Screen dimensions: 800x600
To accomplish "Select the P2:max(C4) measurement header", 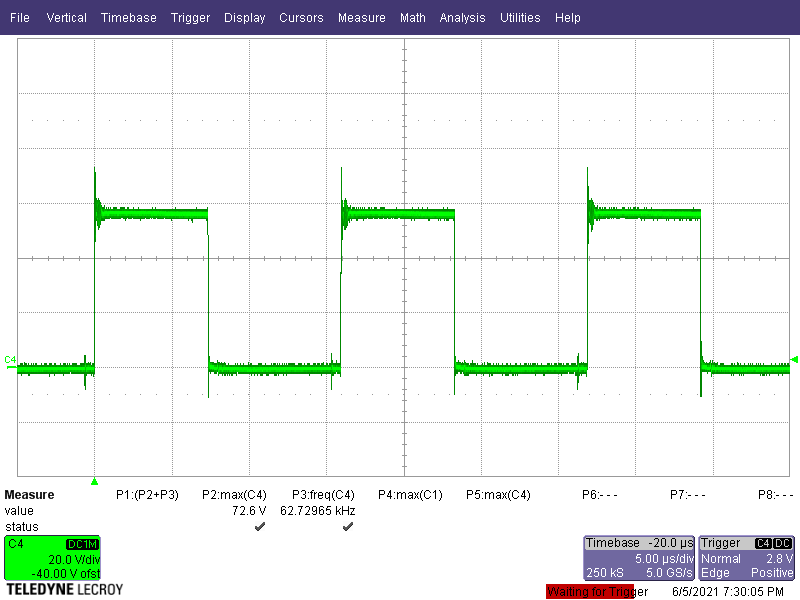I will coord(234,494).
